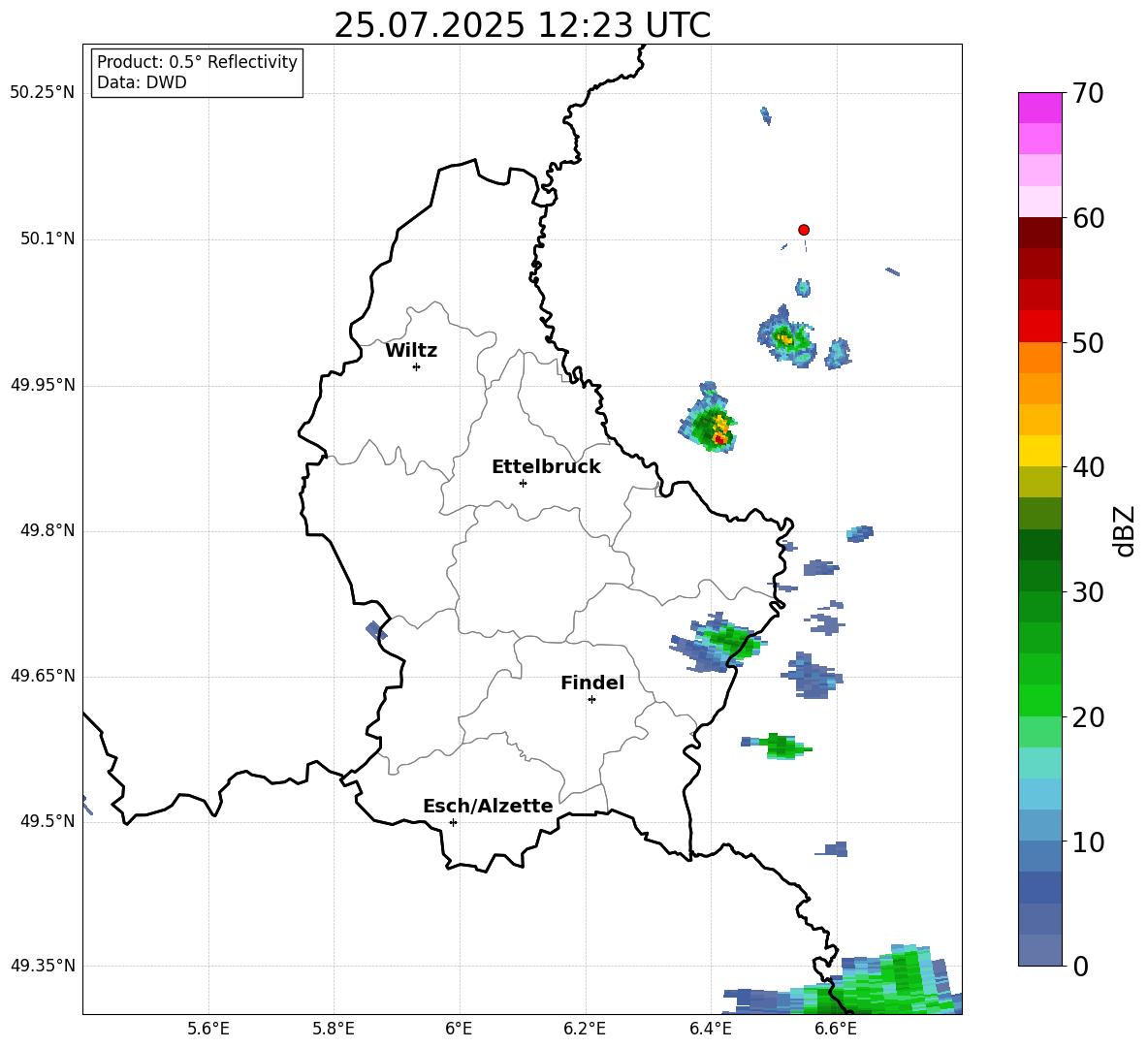Click the bright green colorbar segment at 20
The height and width of the screenshot is (1048, 1148).
pyautogui.click(x=1039, y=701)
